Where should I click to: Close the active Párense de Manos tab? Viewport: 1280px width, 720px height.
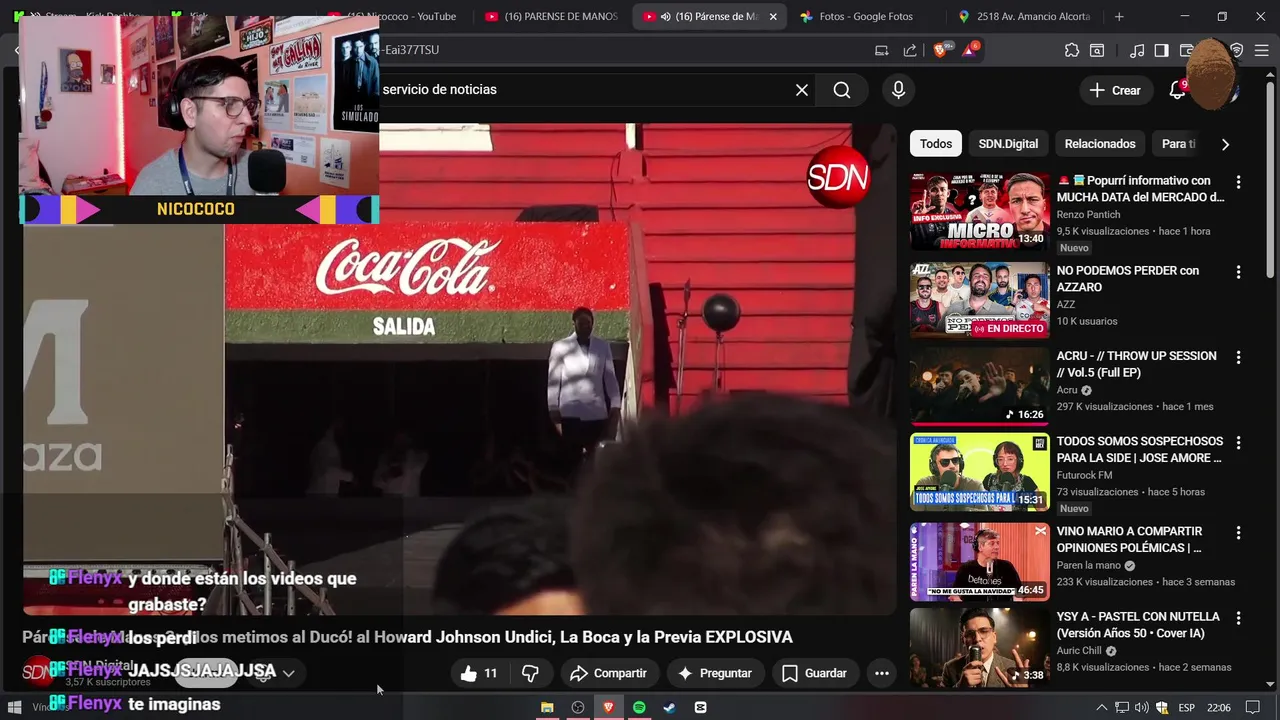coord(773,17)
